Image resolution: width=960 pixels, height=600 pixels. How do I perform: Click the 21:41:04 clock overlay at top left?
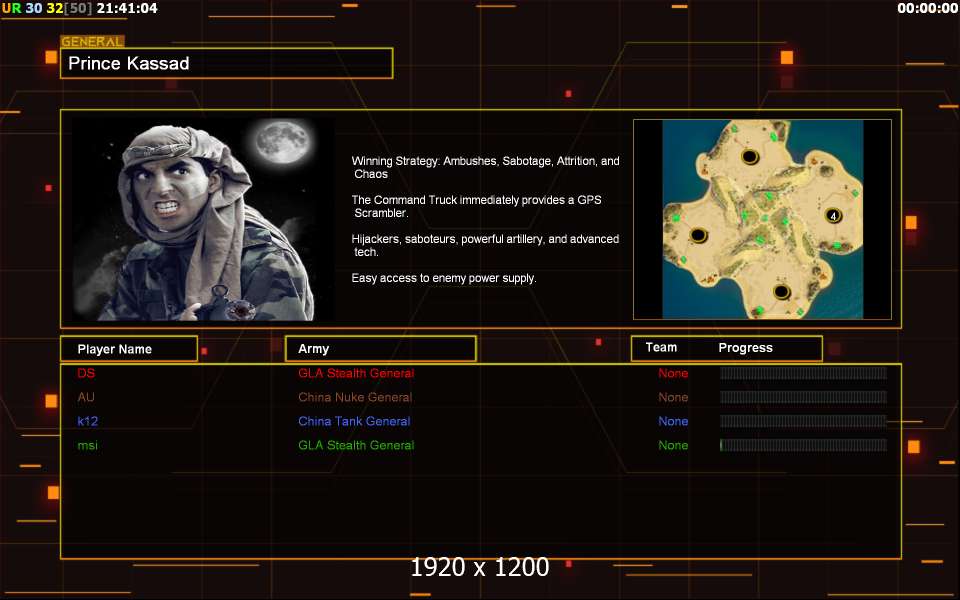coord(127,8)
